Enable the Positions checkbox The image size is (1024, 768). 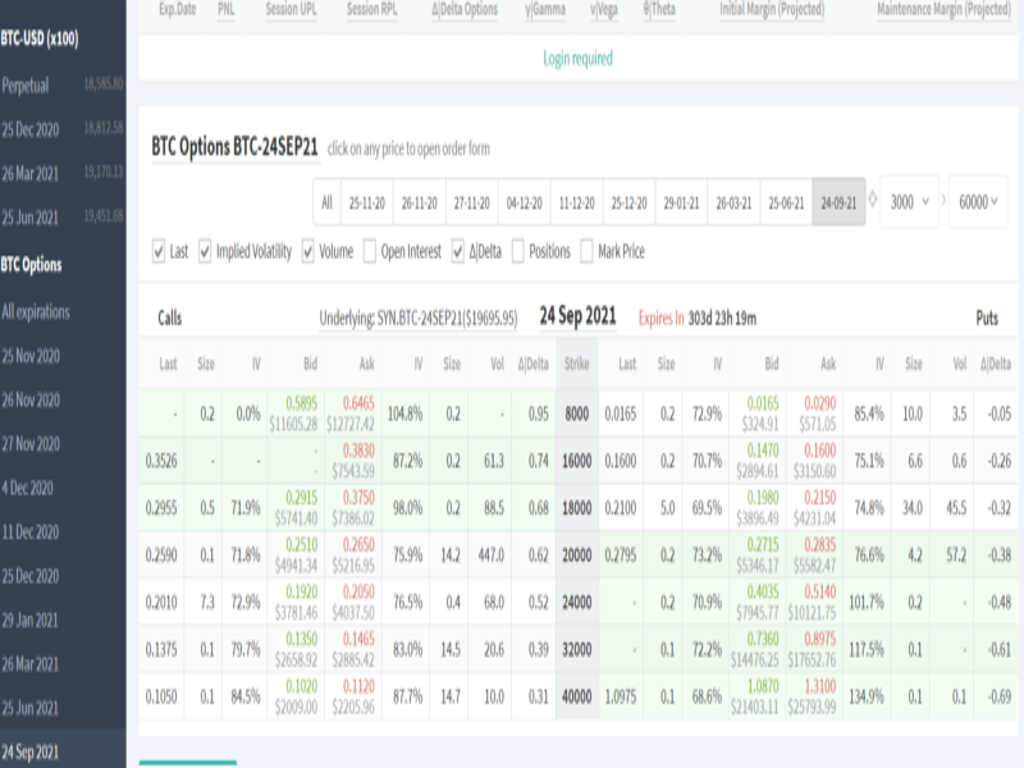(x=518, y=252)
